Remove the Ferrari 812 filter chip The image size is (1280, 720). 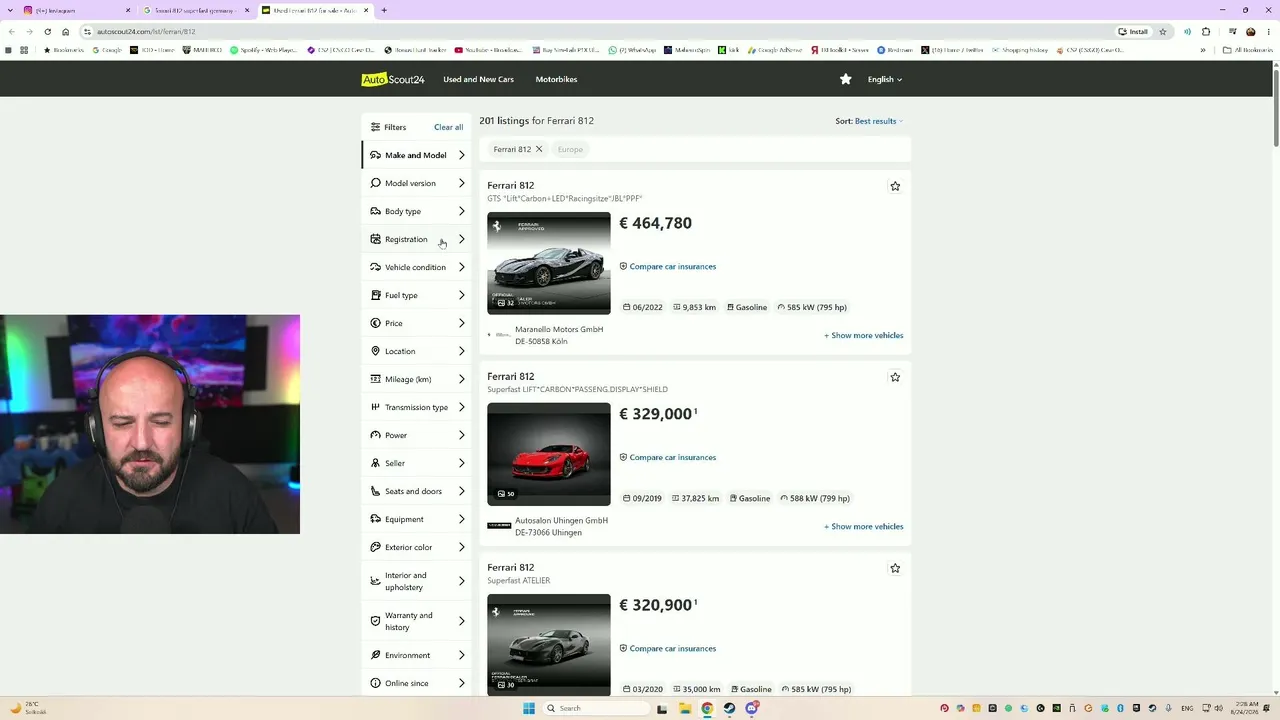(539, 149)
